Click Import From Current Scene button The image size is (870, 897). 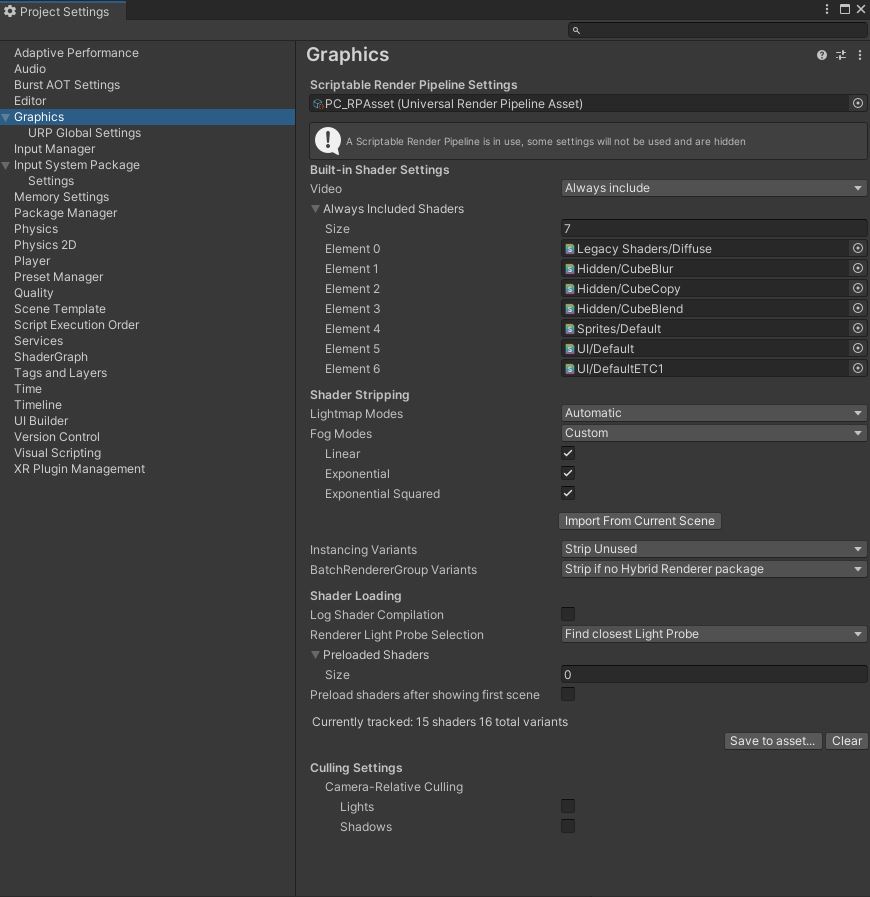coord(639,521)
